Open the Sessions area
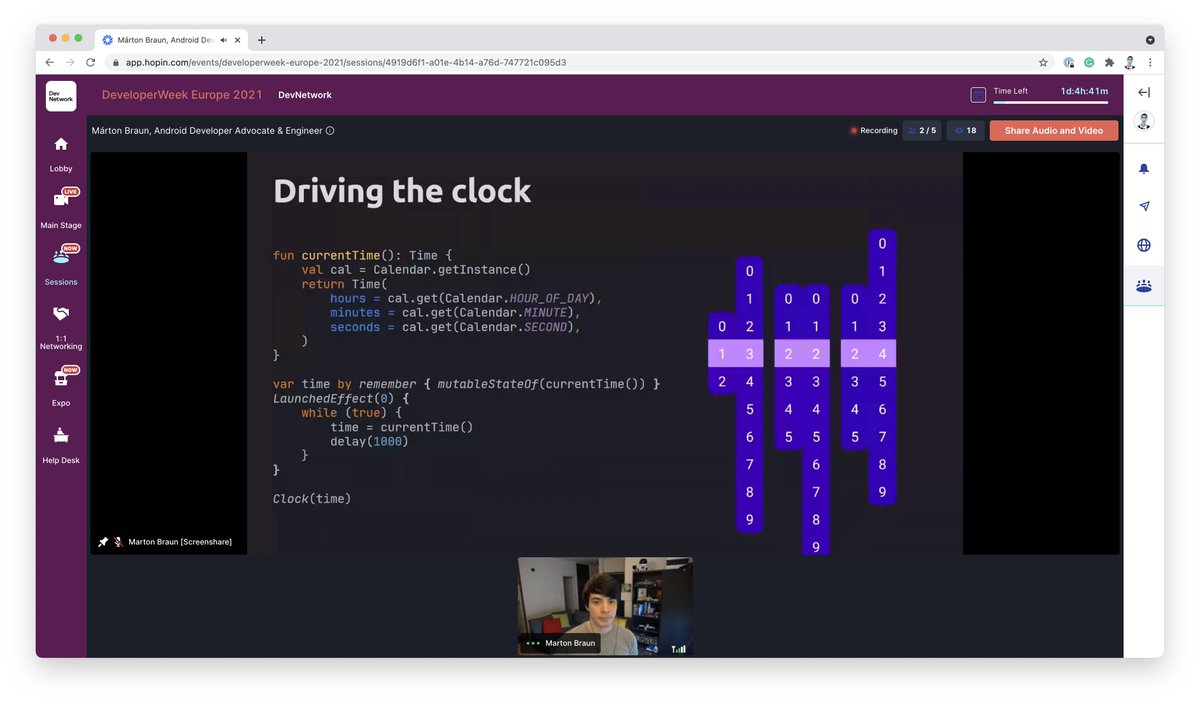Image resolution: width=1200 pixels, height=705 pixels. (61, 265)
